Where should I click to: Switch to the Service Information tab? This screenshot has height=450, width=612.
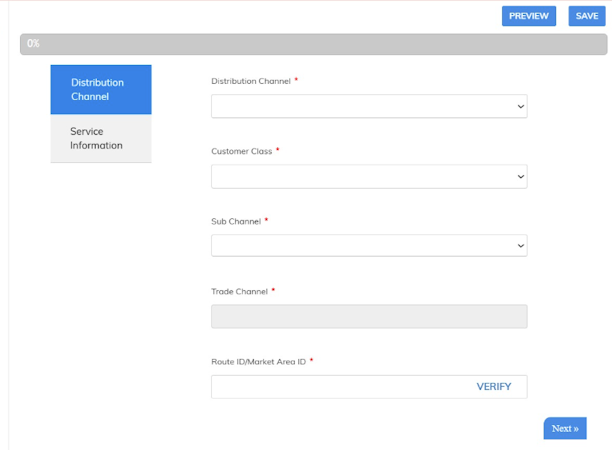101,139
